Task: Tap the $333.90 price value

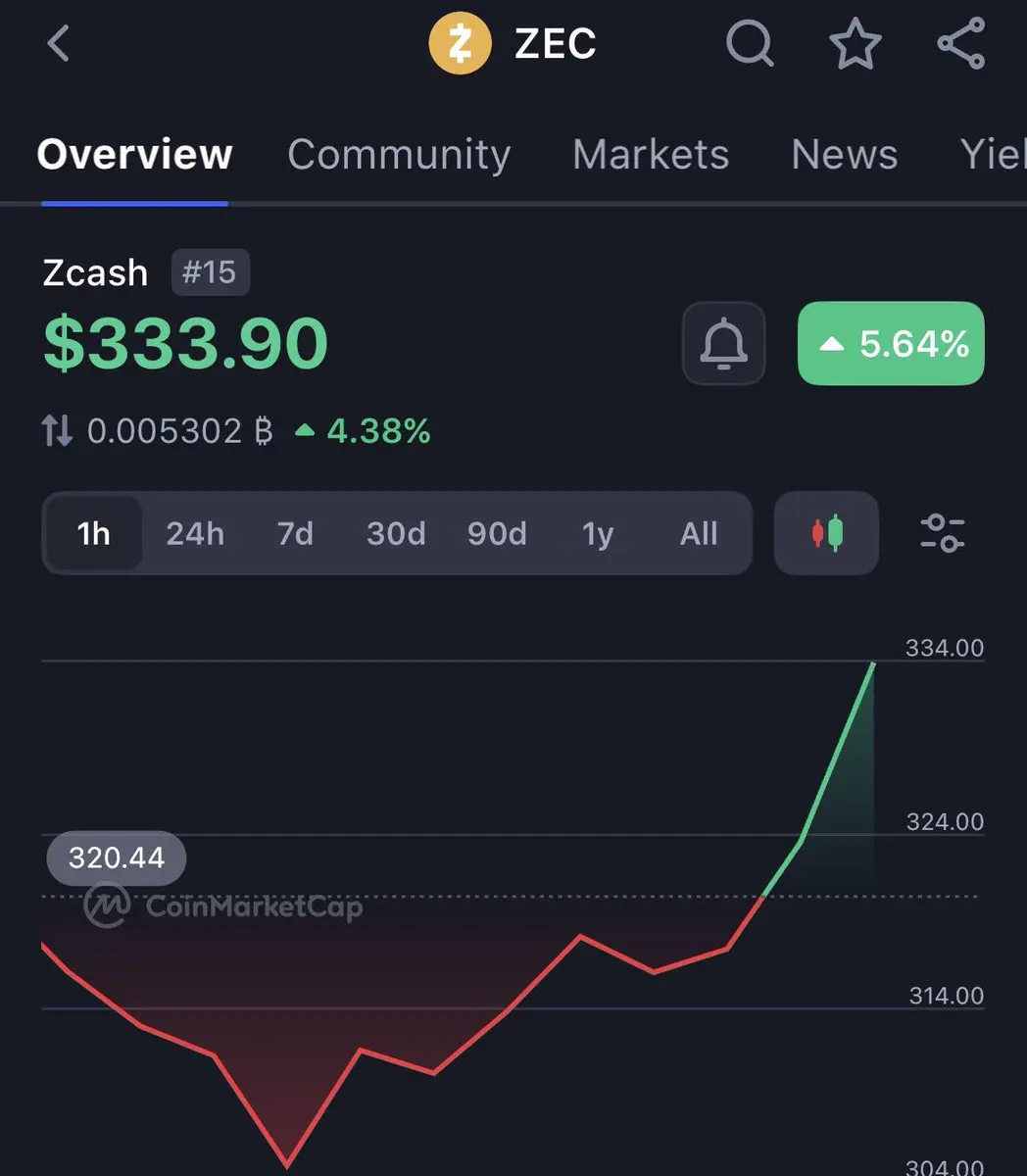Action: click(x=186, y=343)
